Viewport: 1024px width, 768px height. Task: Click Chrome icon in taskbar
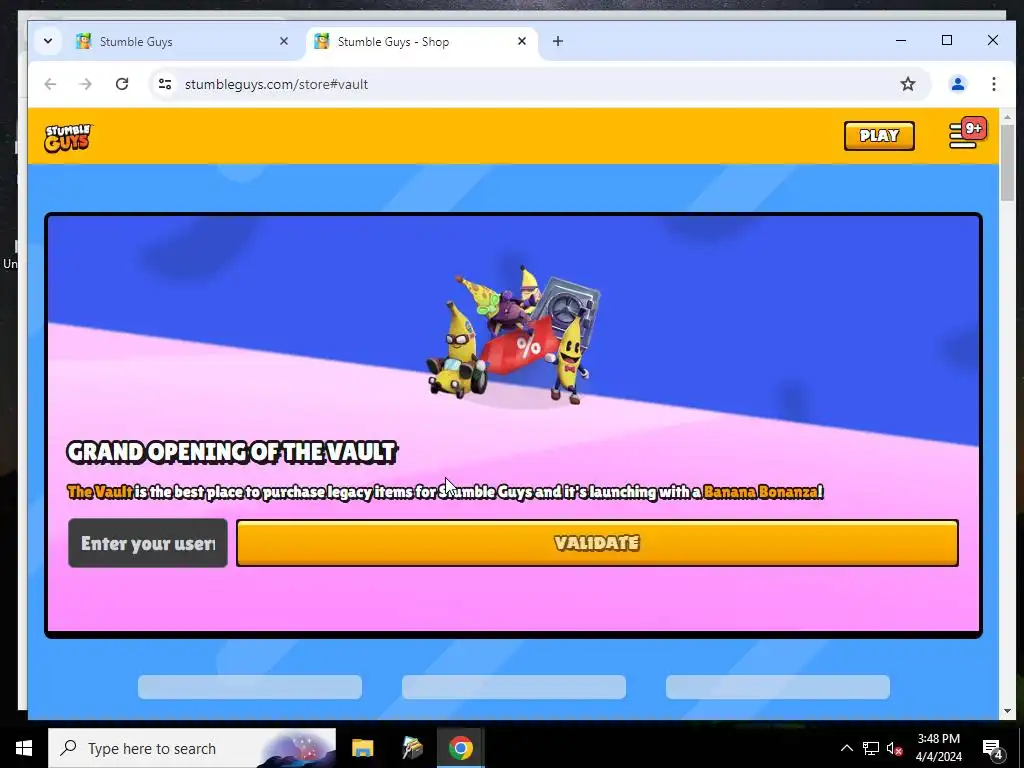461,748
